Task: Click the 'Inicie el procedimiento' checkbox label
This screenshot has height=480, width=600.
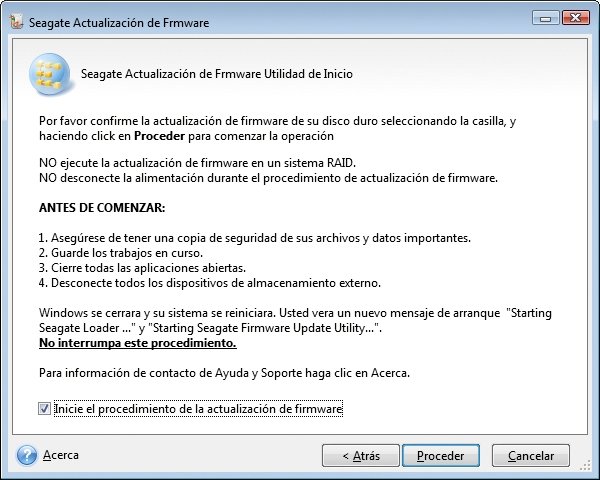Action: (x=198, y=409)
